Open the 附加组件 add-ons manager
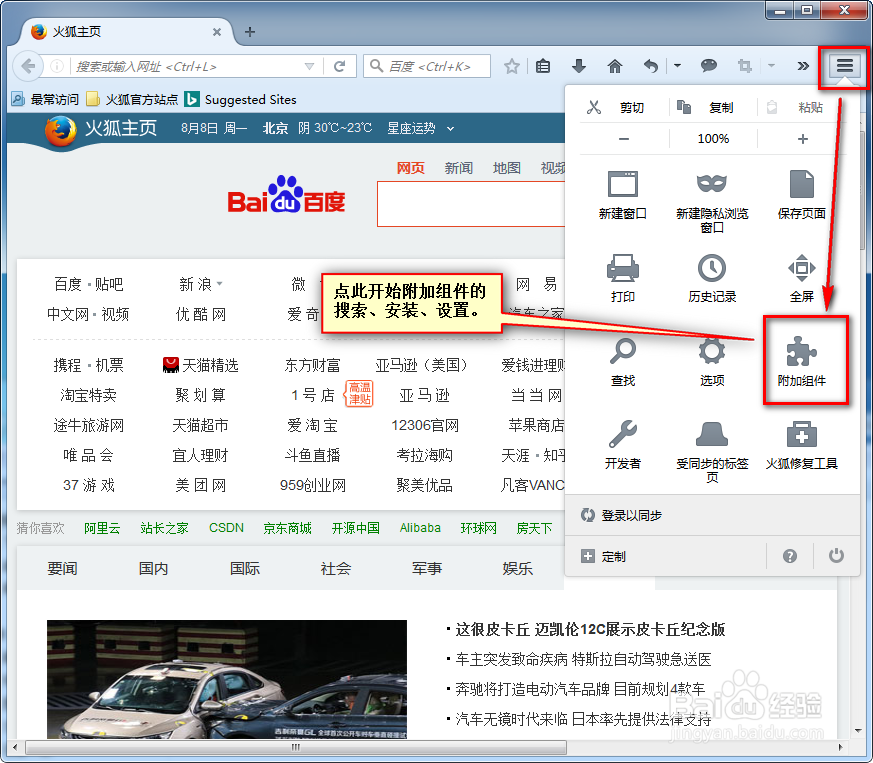 click(x=803, y=360)
